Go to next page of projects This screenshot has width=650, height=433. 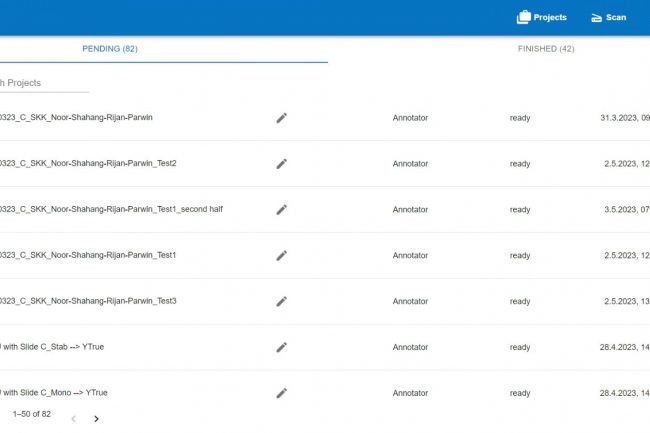coord(96,418)
